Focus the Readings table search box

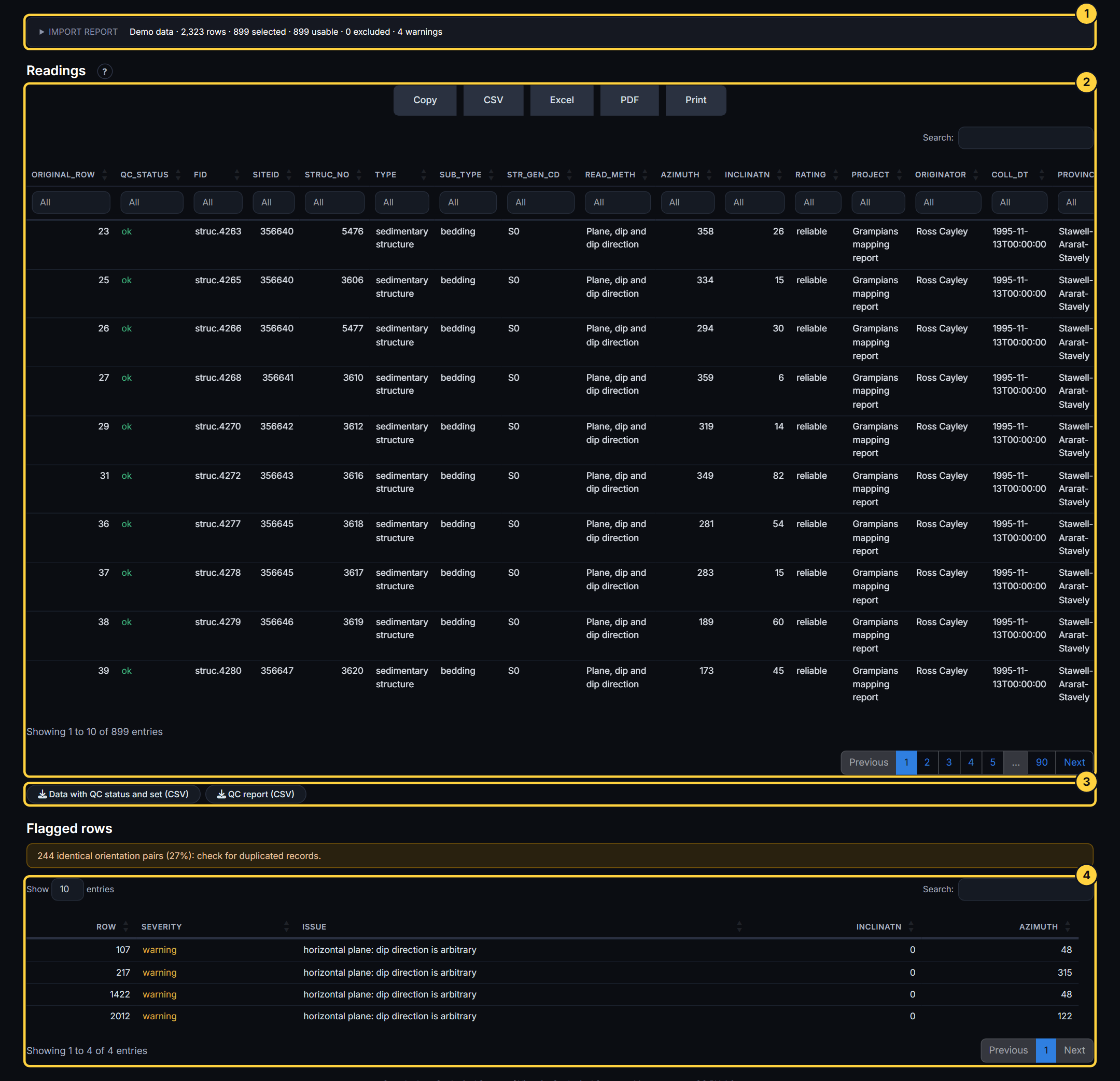pyautogui.click(x=1025, y=138)
